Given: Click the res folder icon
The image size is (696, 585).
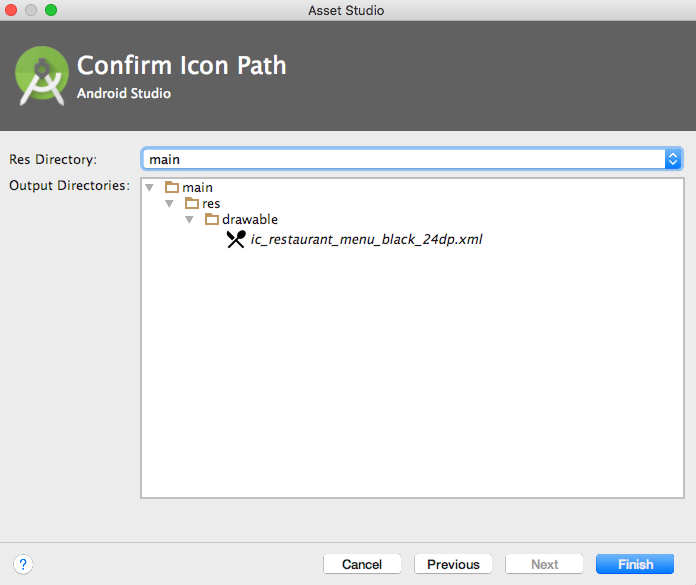Looking at the screenshot, I should [x=192, y=203].
